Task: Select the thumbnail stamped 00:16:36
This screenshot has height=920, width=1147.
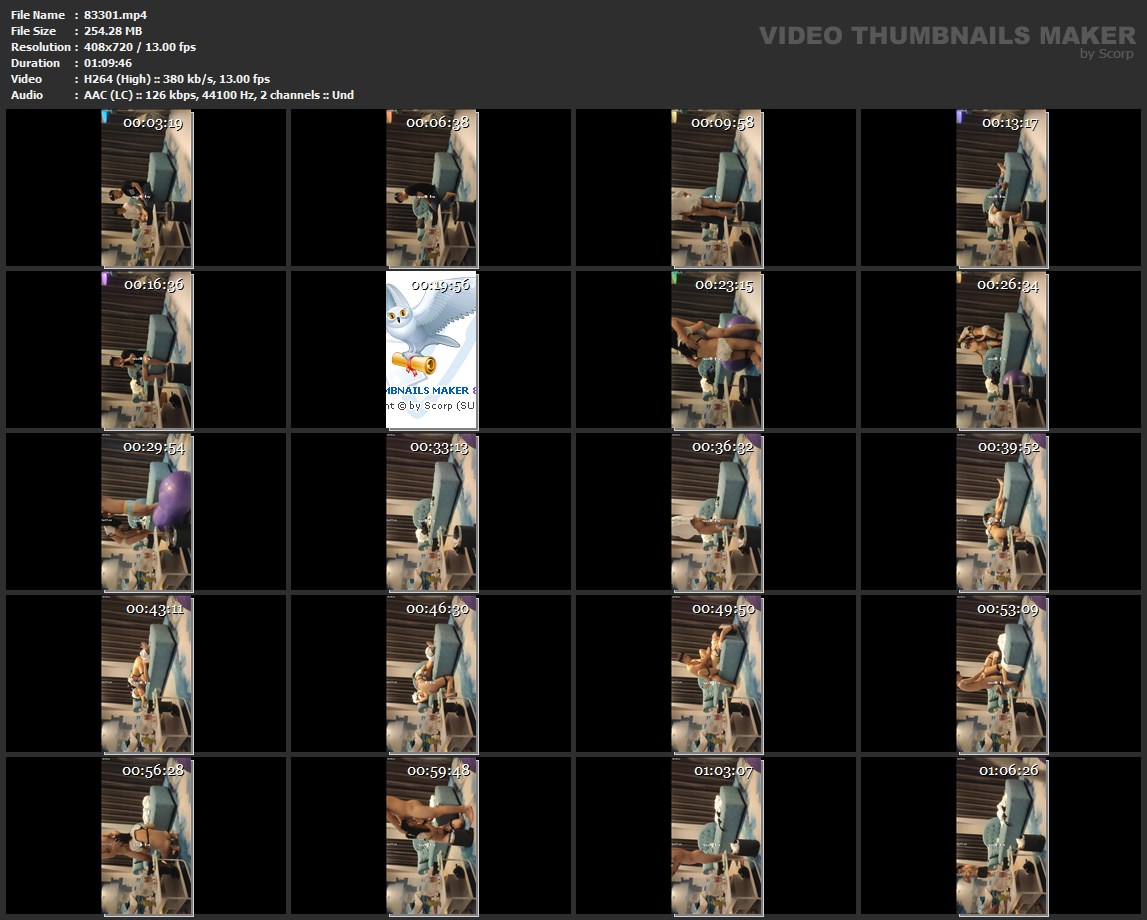Action: coord(147,350)
